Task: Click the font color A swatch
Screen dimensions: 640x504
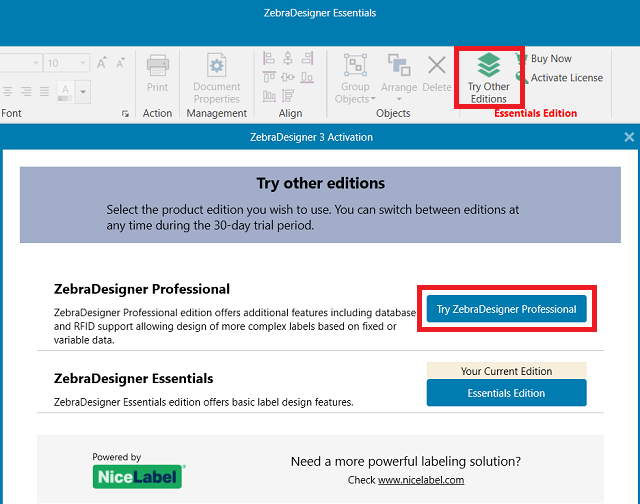Action: (65, 91)
